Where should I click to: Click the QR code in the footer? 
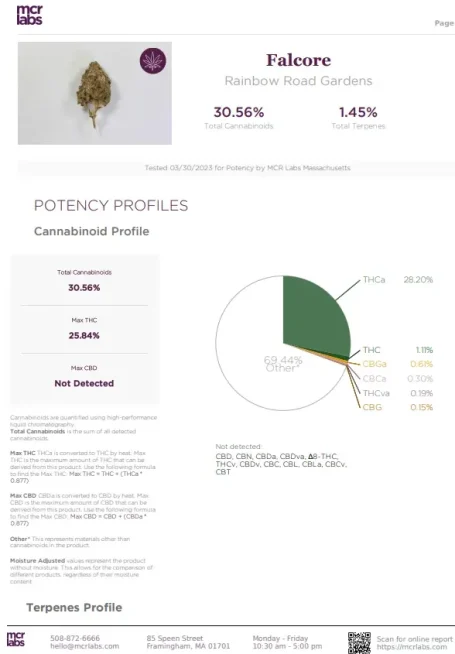pos(359,642)
